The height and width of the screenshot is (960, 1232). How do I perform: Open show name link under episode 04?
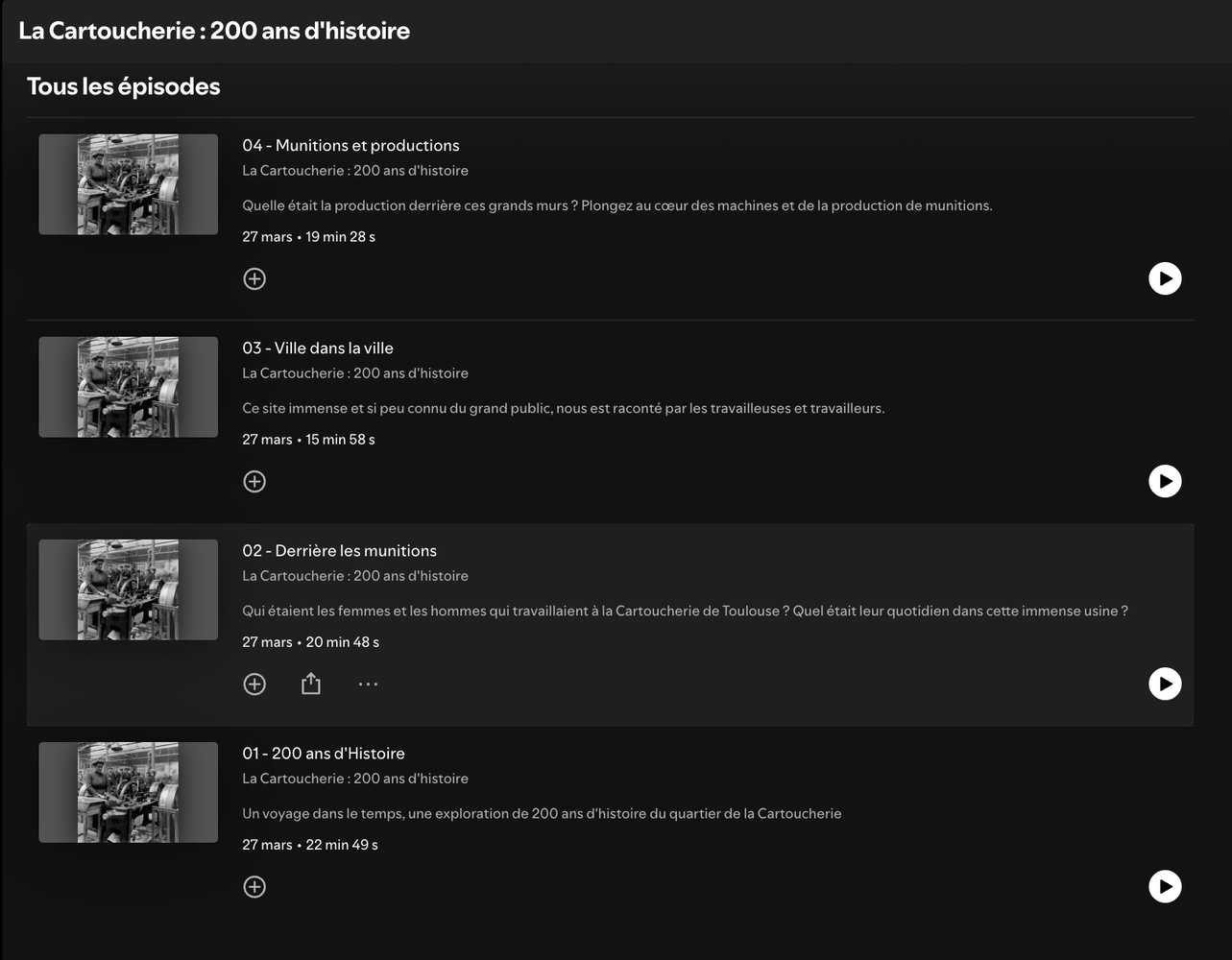[355, 170]
